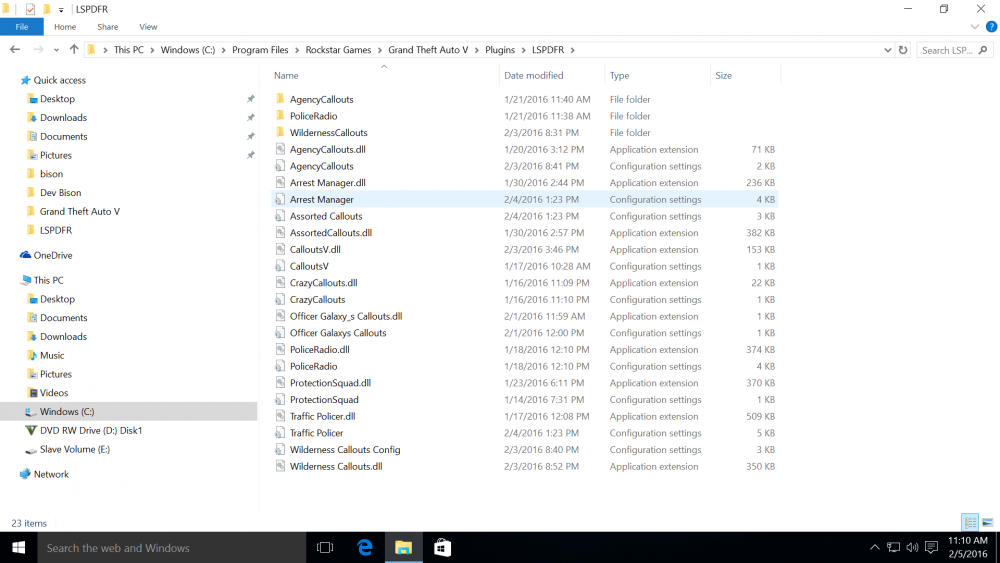1000x563 pixels.
Task: Select Program Files in the breadcrumb
Action: pos(260,50)
